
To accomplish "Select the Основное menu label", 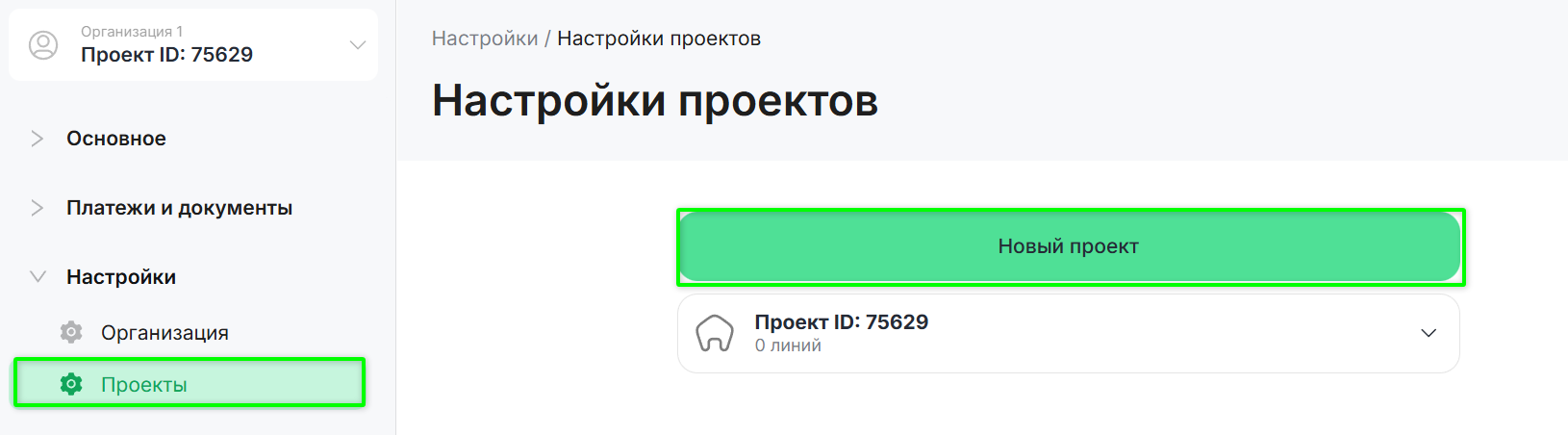I will 116,139.
